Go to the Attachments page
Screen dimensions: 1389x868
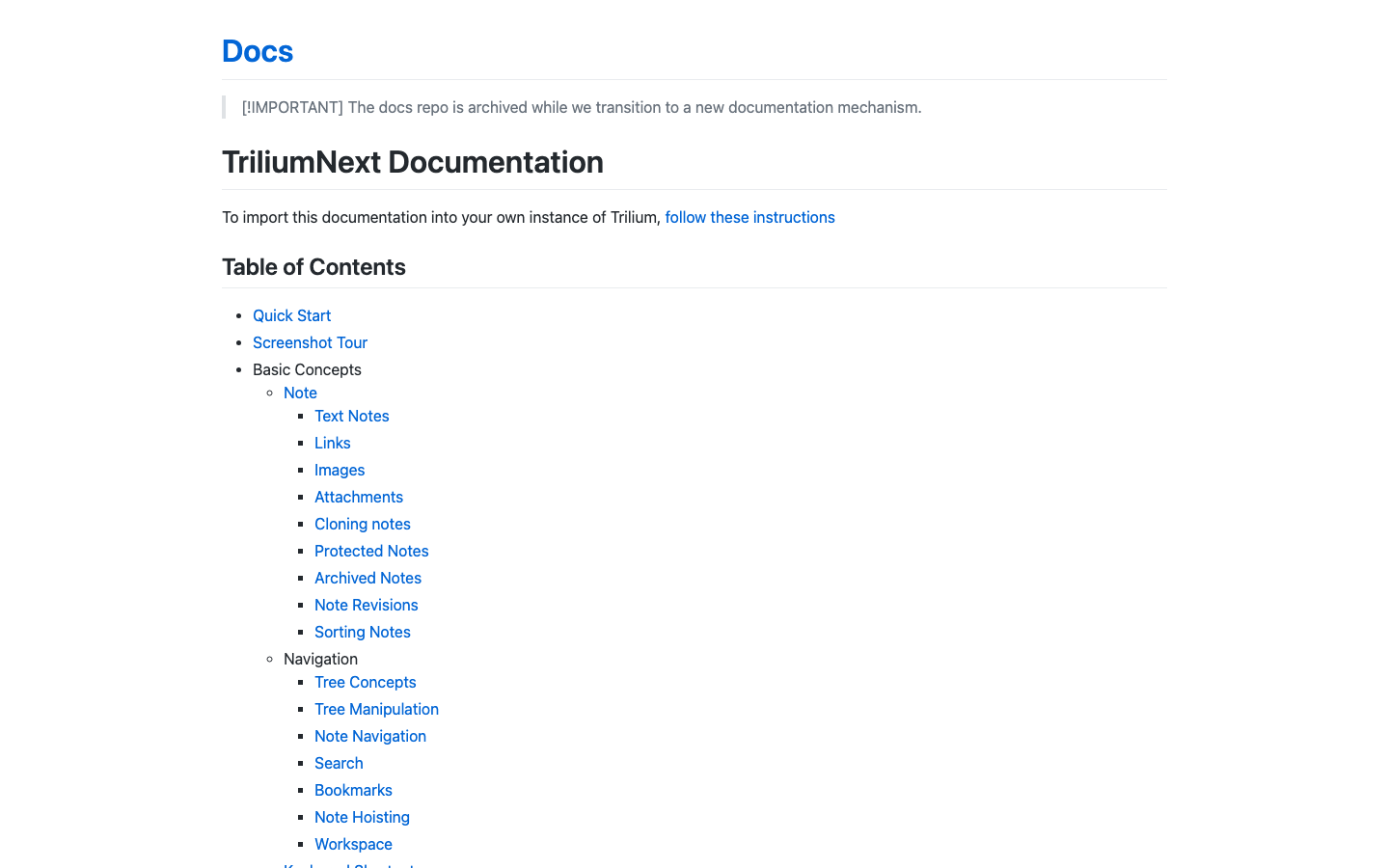(x=359, y=498)
